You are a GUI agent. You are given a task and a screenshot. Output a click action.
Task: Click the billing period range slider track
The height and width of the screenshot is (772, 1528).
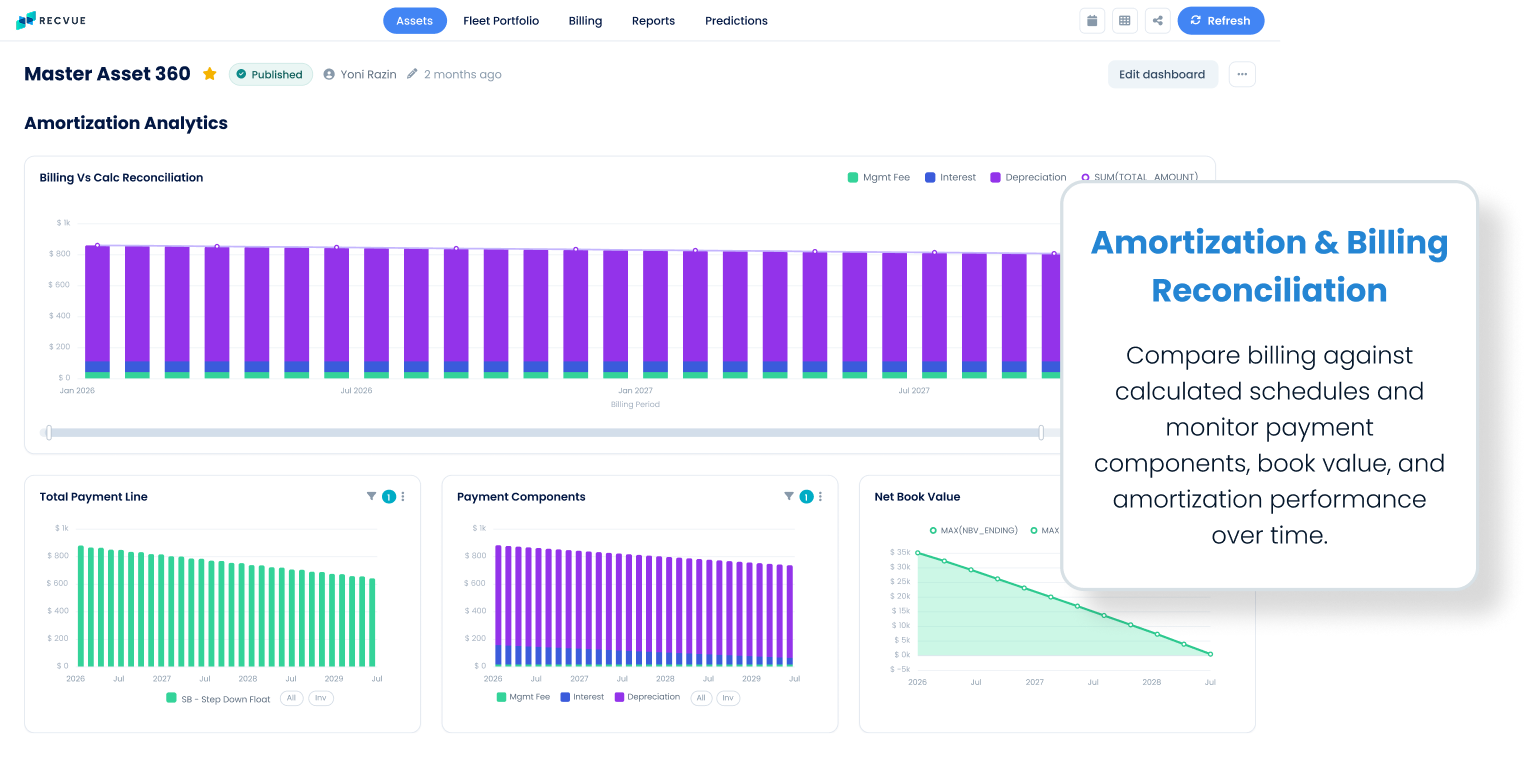pos(545,432)
